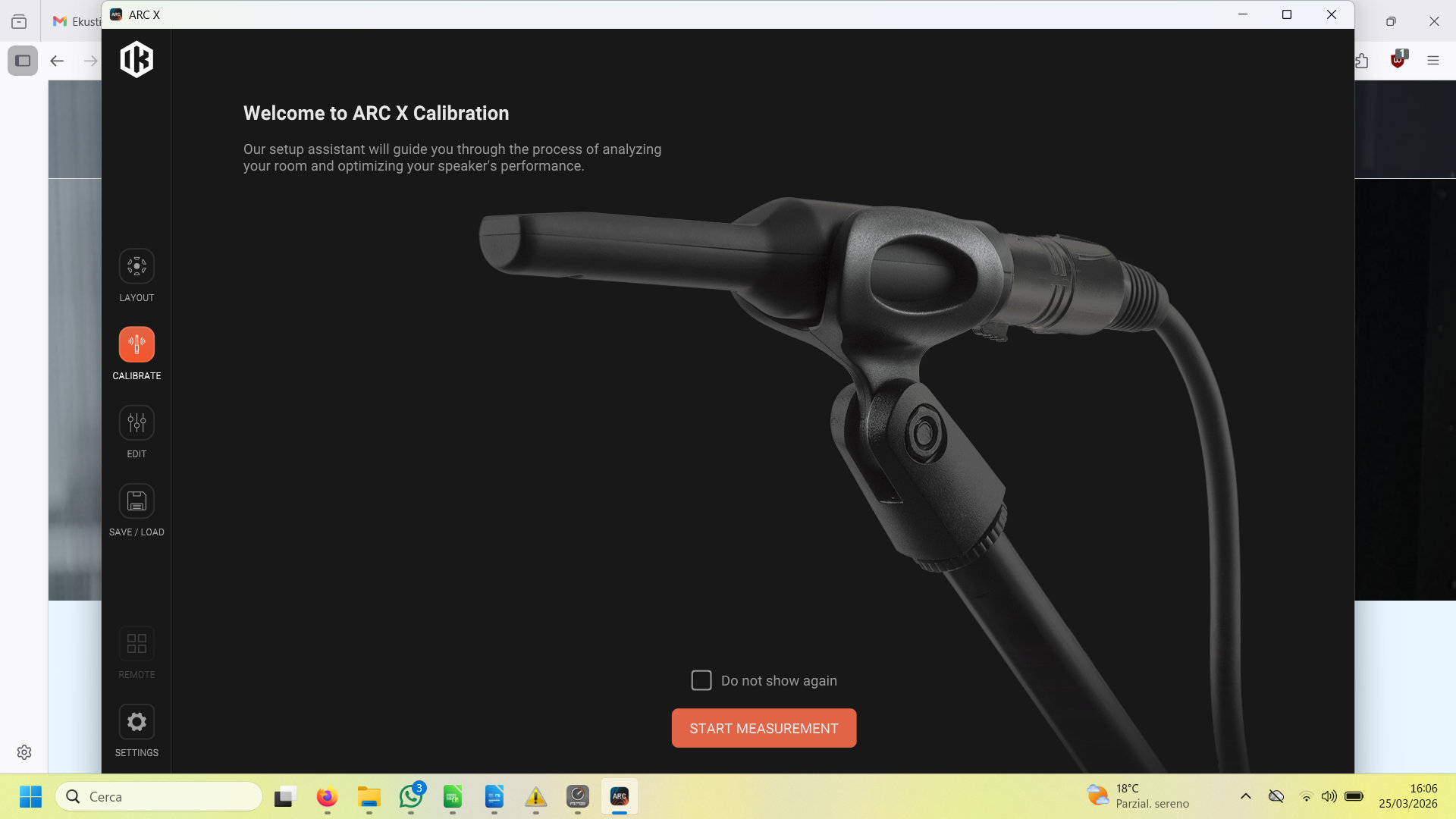Click the Remote grid icon
Screen dimensions: 1456x819
(x=136, y=644)
